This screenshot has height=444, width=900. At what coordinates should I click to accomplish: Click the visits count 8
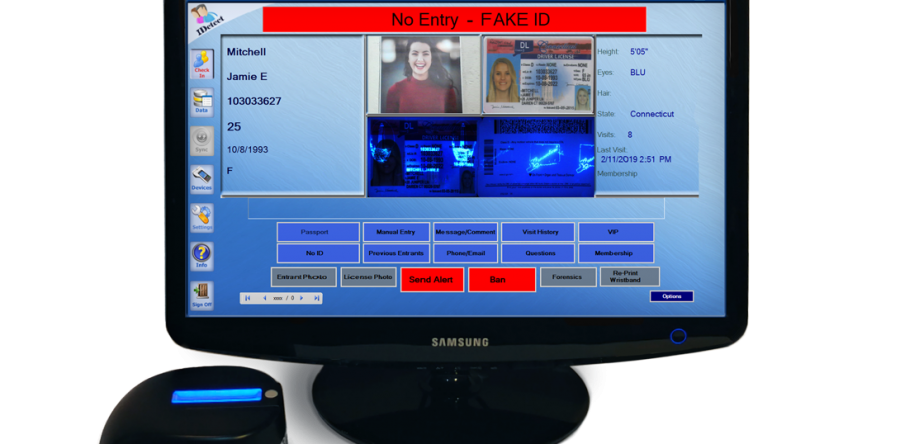tap(630, 135)
